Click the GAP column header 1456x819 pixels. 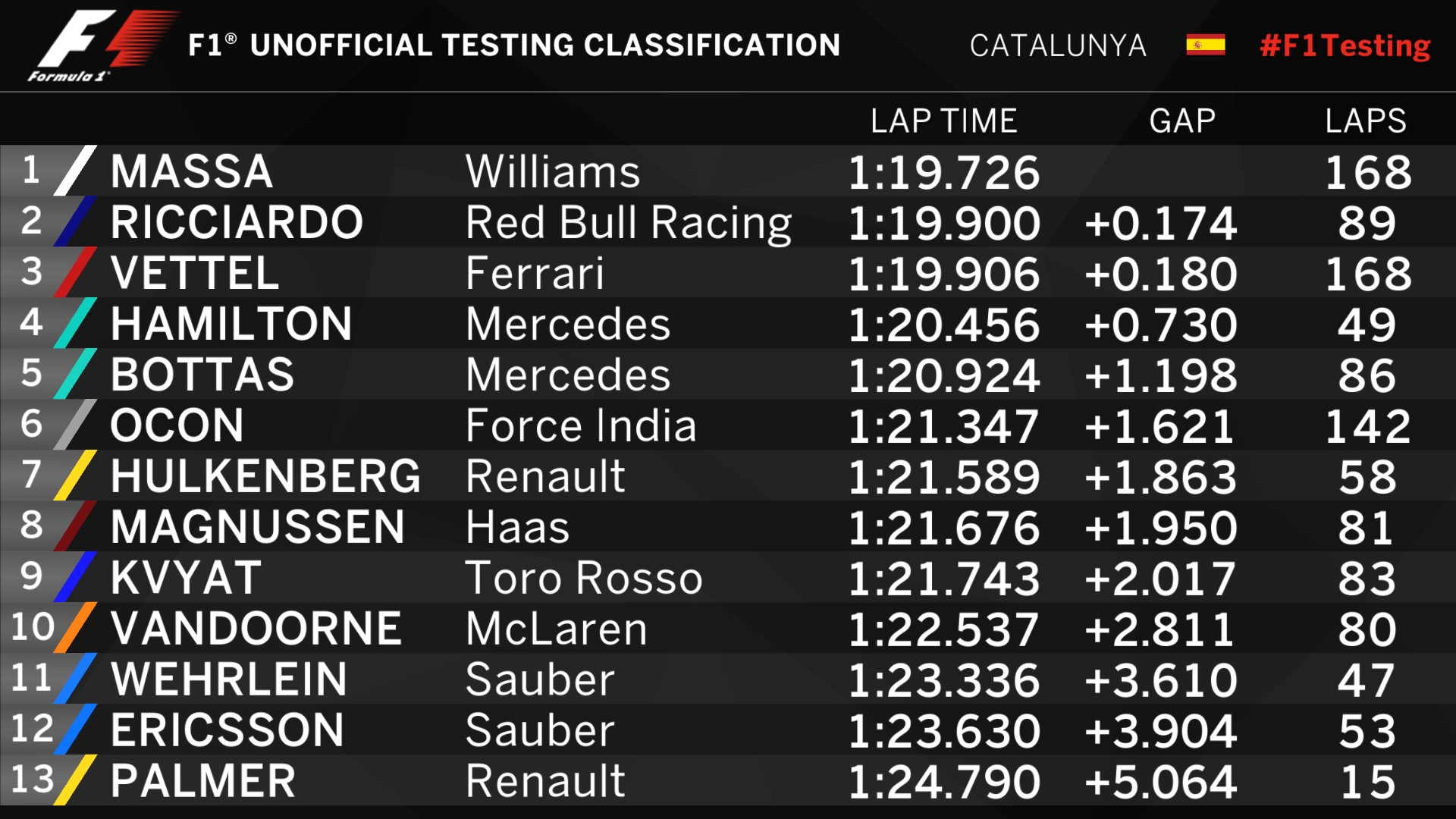click(x=1182, y=121)
